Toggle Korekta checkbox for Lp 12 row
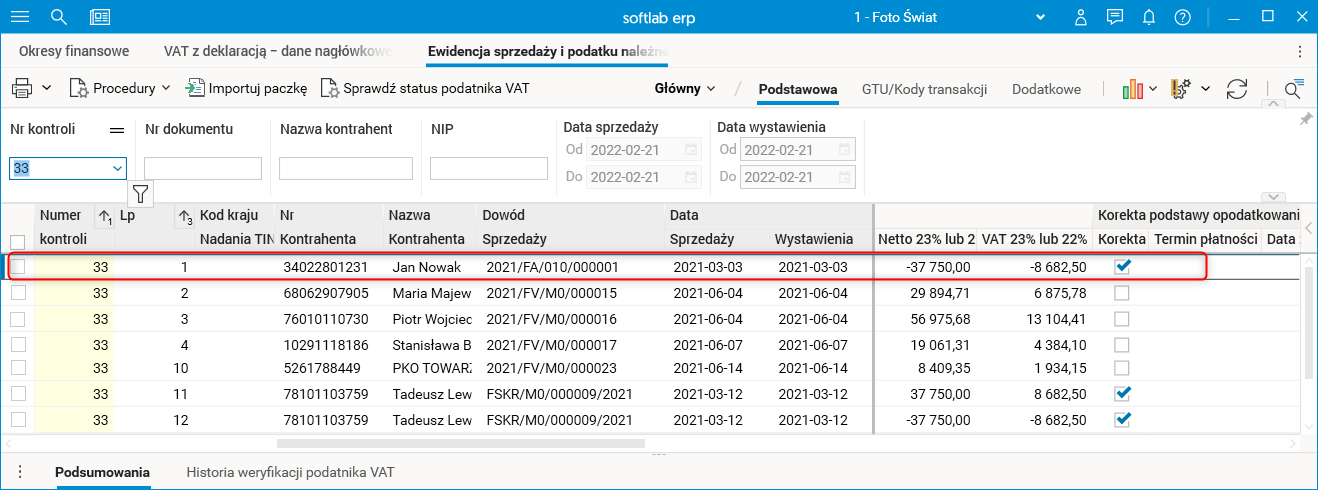Image resolution: width=1318 pixels, height=490 pixels. click(1122, 419)
